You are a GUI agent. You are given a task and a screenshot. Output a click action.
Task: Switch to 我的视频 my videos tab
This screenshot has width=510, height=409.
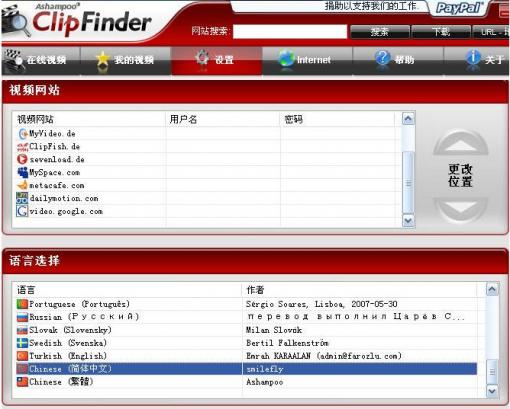[126, 61]
